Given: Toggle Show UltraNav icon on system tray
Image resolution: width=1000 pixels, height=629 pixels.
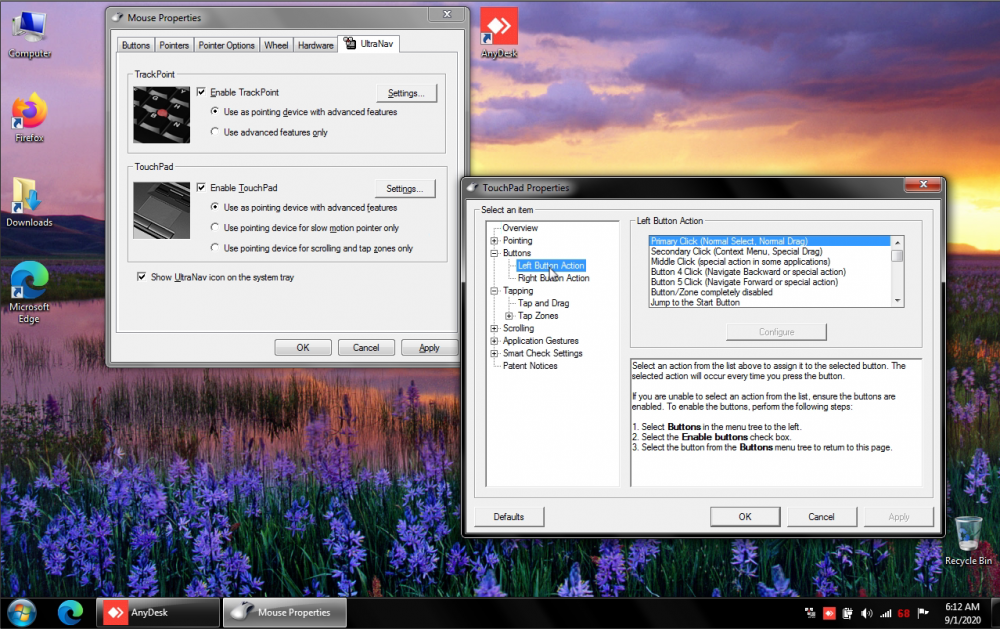Looking at the screenshot, I should (x=142, y=277).
